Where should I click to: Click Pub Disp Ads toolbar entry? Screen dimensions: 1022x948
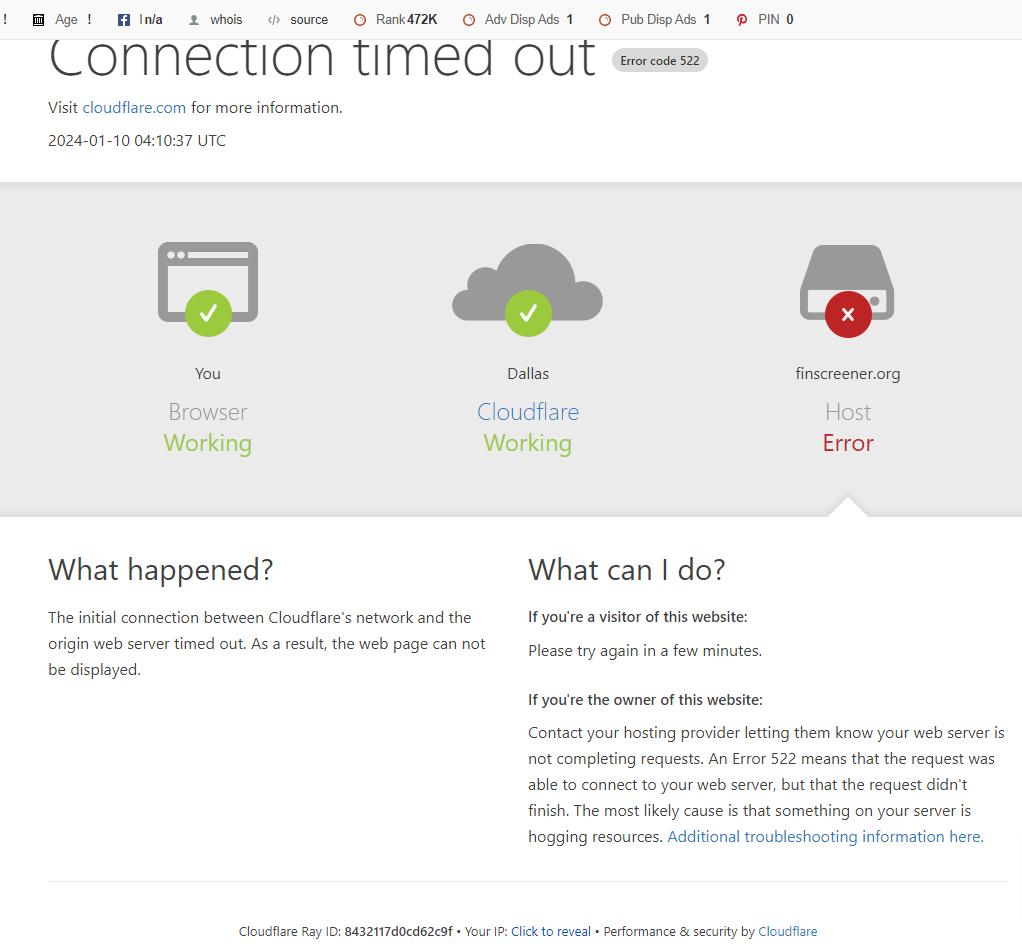click(654, 20)
